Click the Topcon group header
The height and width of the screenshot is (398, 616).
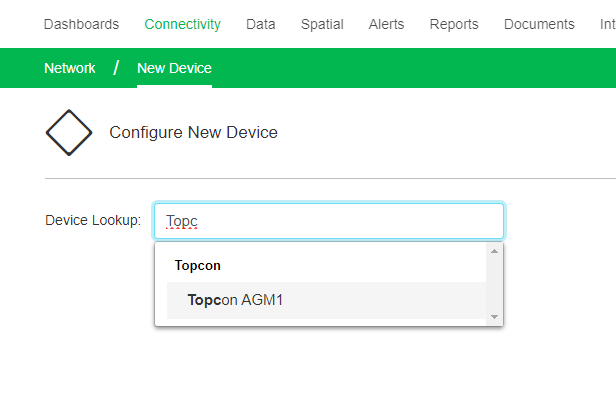[198, 266]
